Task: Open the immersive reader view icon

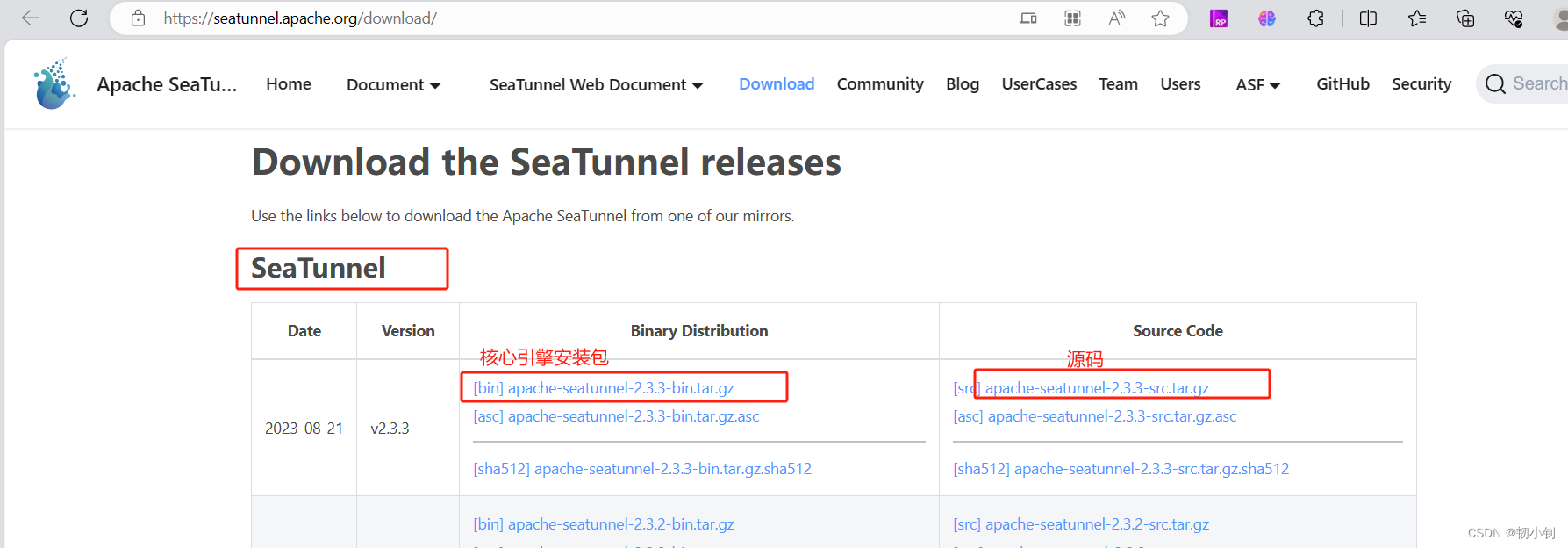Action: pyautogui.click(x=1028, y=18)
